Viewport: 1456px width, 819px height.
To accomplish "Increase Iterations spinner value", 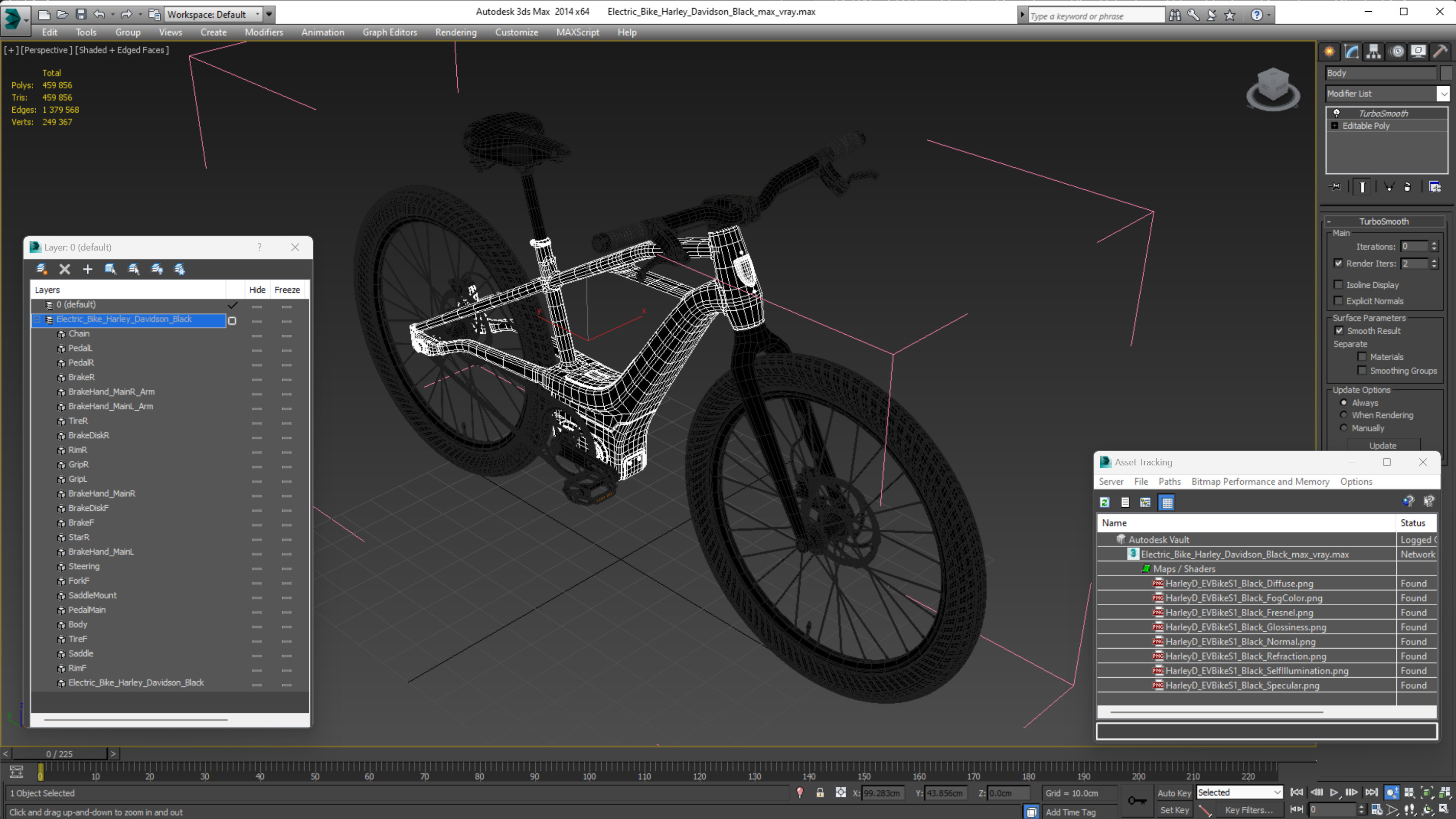I will click(x=1434, y=243).
